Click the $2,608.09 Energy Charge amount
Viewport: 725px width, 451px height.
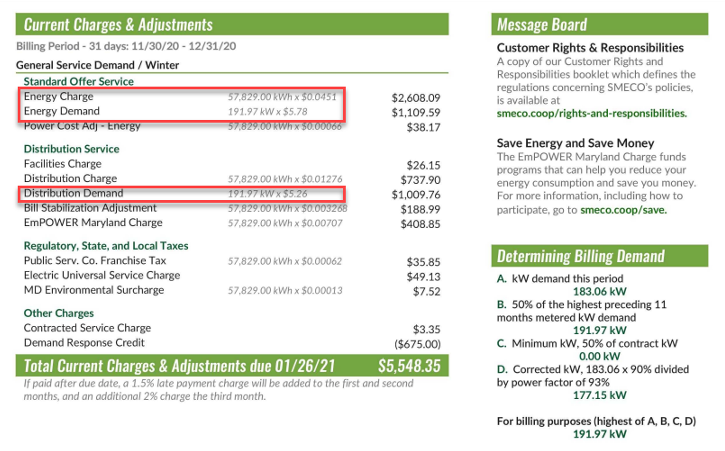pyautogui.click(x=415, y=98)
